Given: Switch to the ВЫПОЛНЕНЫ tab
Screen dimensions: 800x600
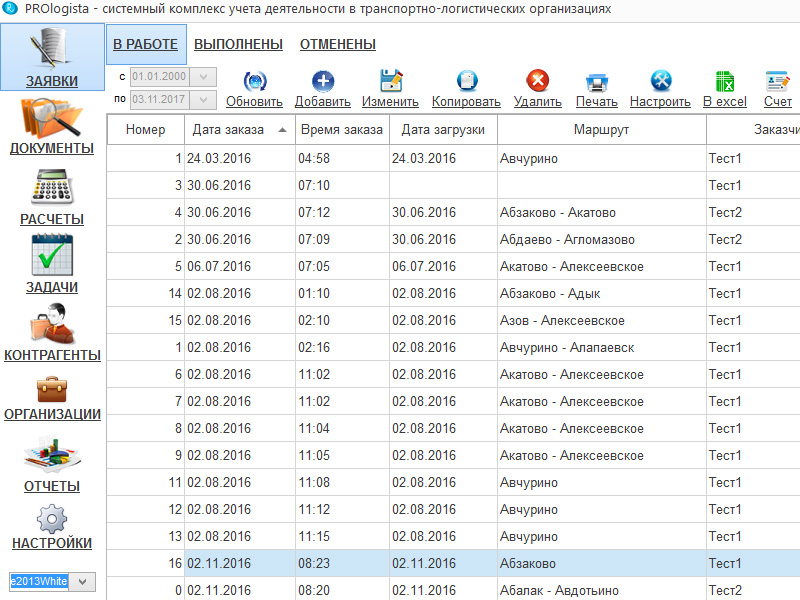Looking at the screenshot, I should coord(238,44).
